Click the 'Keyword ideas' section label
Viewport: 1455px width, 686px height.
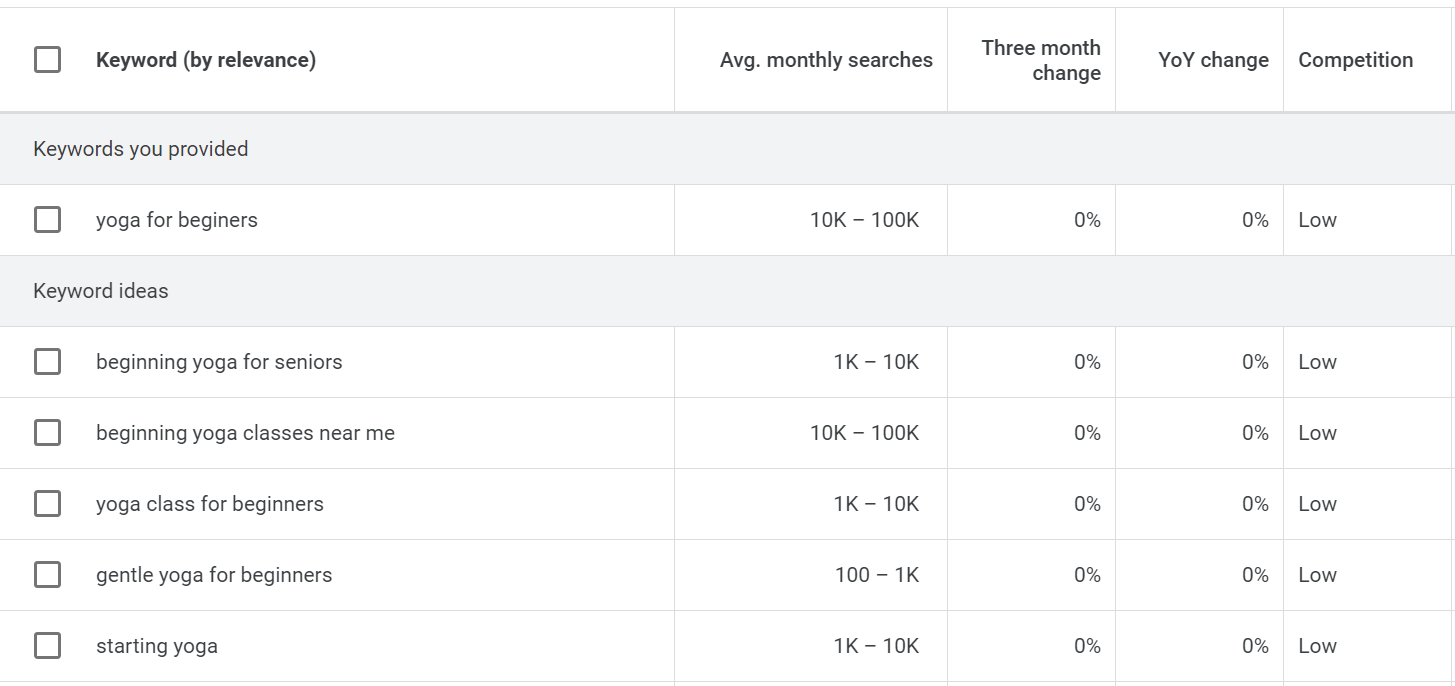point(100,290)
